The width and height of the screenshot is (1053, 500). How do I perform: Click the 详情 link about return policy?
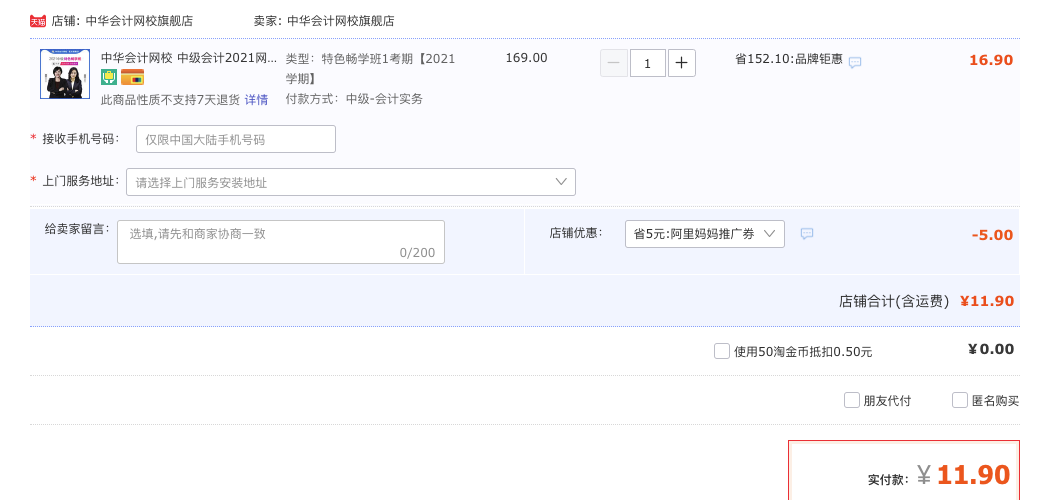coord(256,100)
